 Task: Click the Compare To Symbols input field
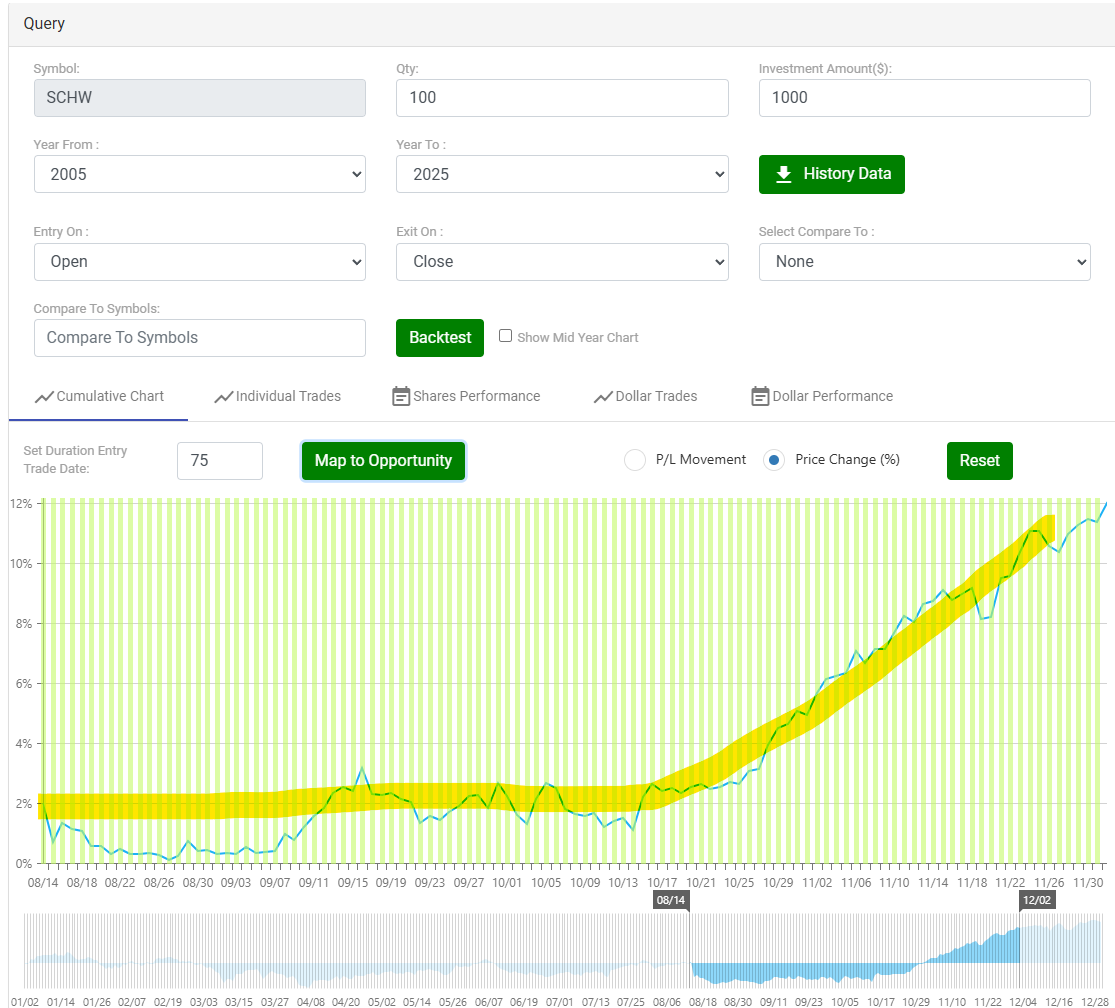click(200, 338)
